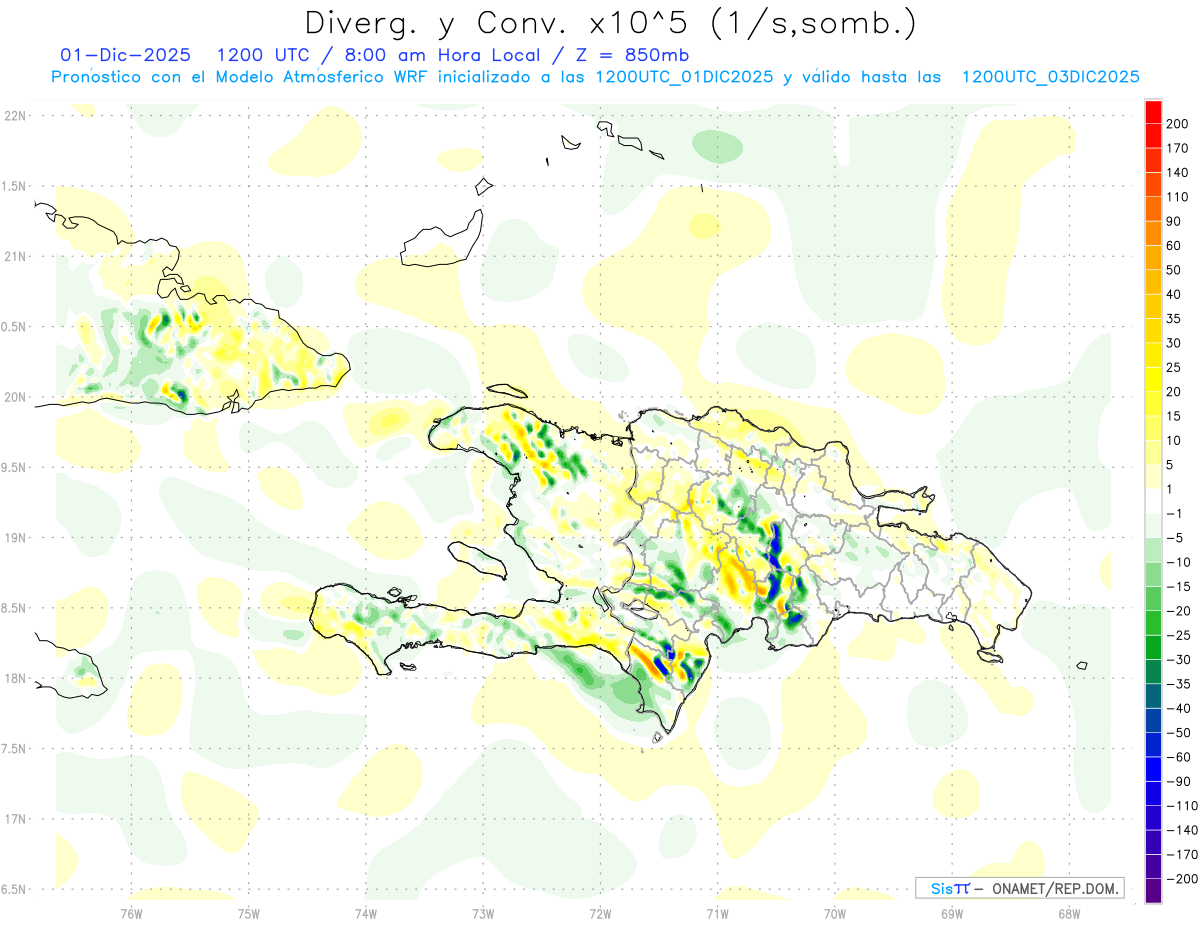Click the 73W longitude label
The width and height of the screenshot is (1200, 927).
click(483, 914)
